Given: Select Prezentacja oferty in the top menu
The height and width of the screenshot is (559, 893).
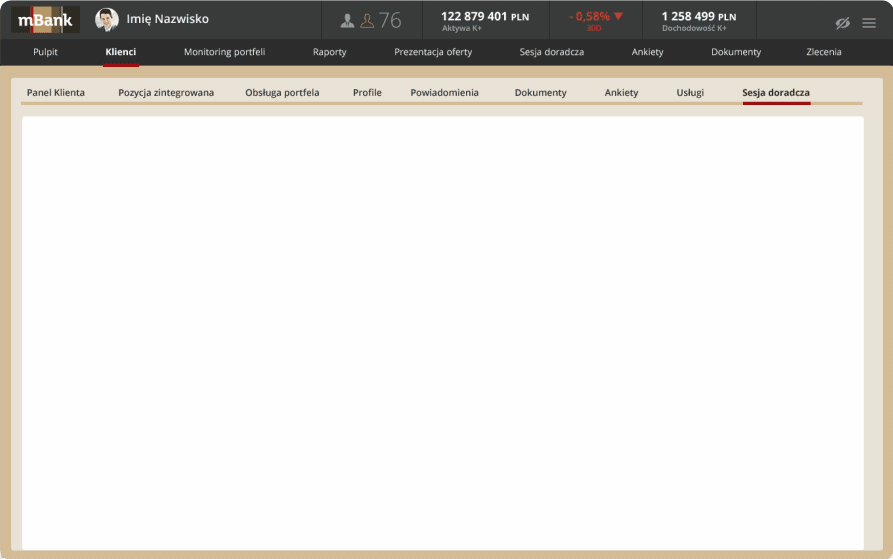Looking at the screenshot, I should [433, 52].
